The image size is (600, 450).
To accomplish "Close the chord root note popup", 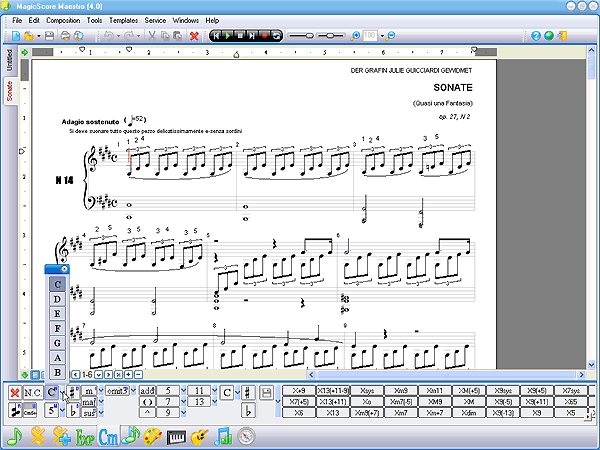I will click(64, 269).
